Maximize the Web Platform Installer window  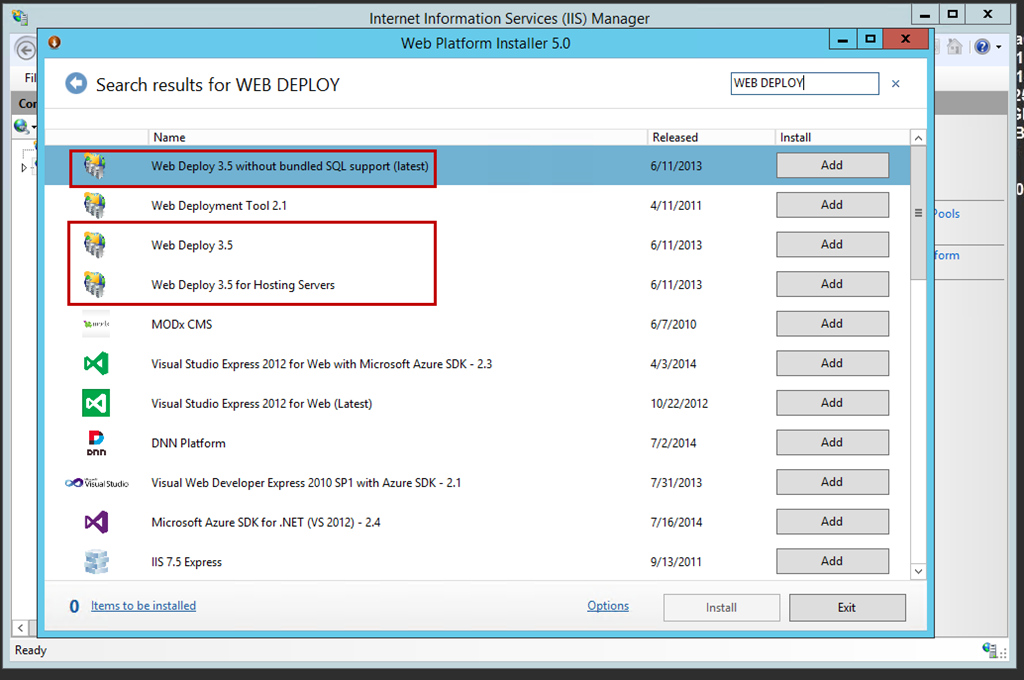870,40
